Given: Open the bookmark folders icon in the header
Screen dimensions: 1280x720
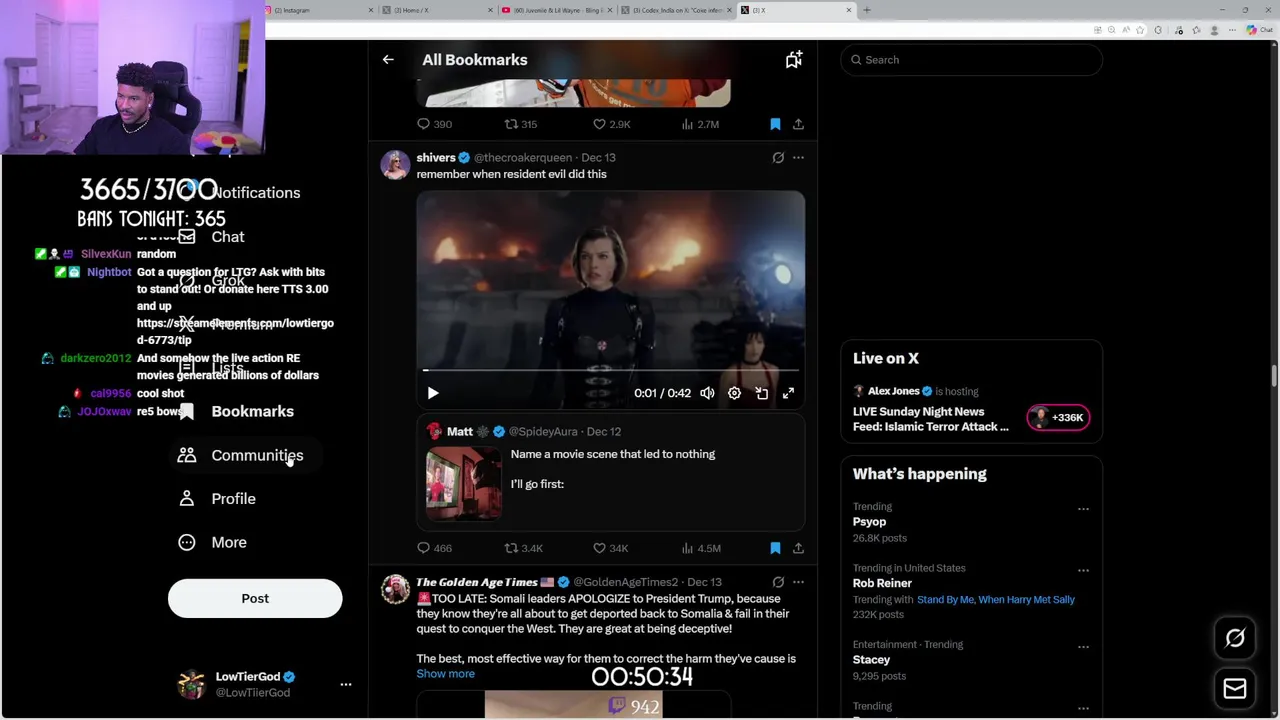Looking at the screenshot, I should click(794, 60).
